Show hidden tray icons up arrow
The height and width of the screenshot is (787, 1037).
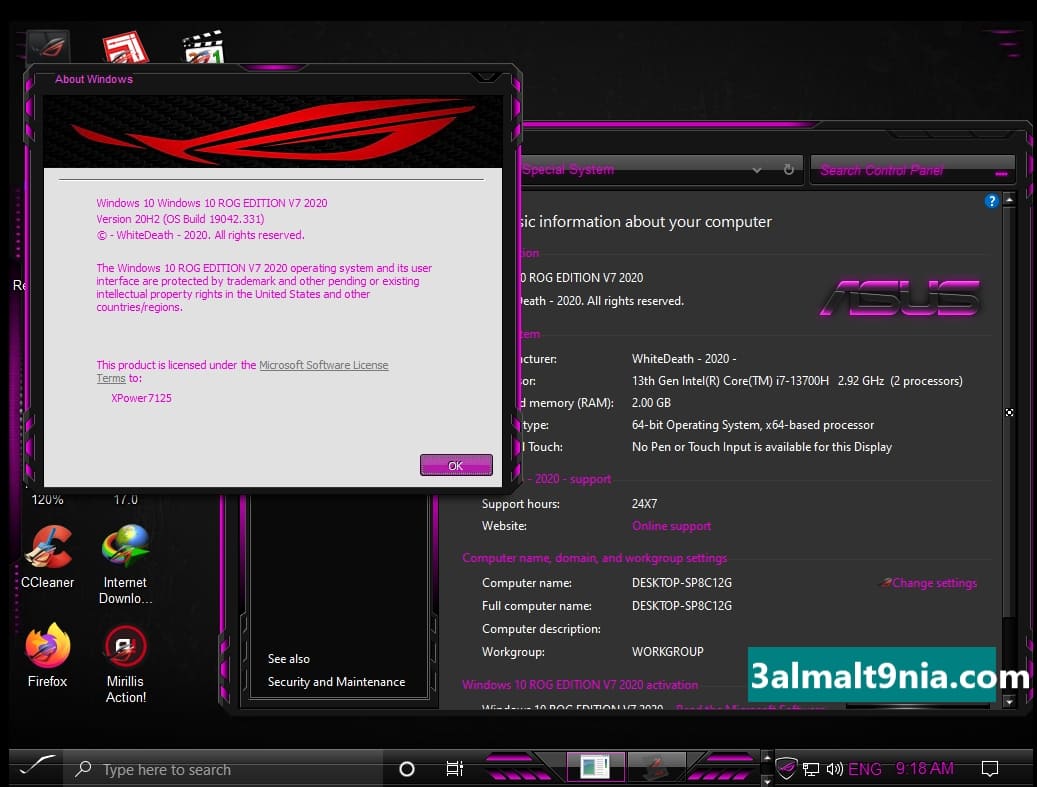click(767, 757)
